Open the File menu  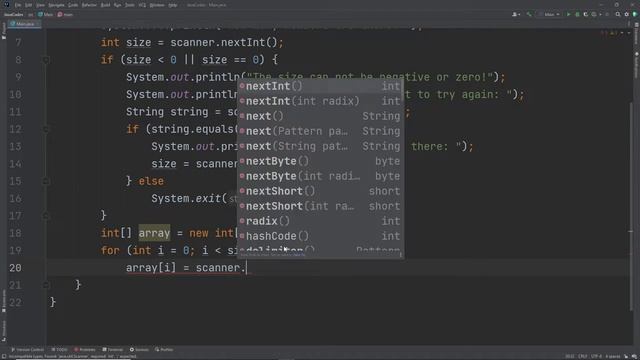18,5
